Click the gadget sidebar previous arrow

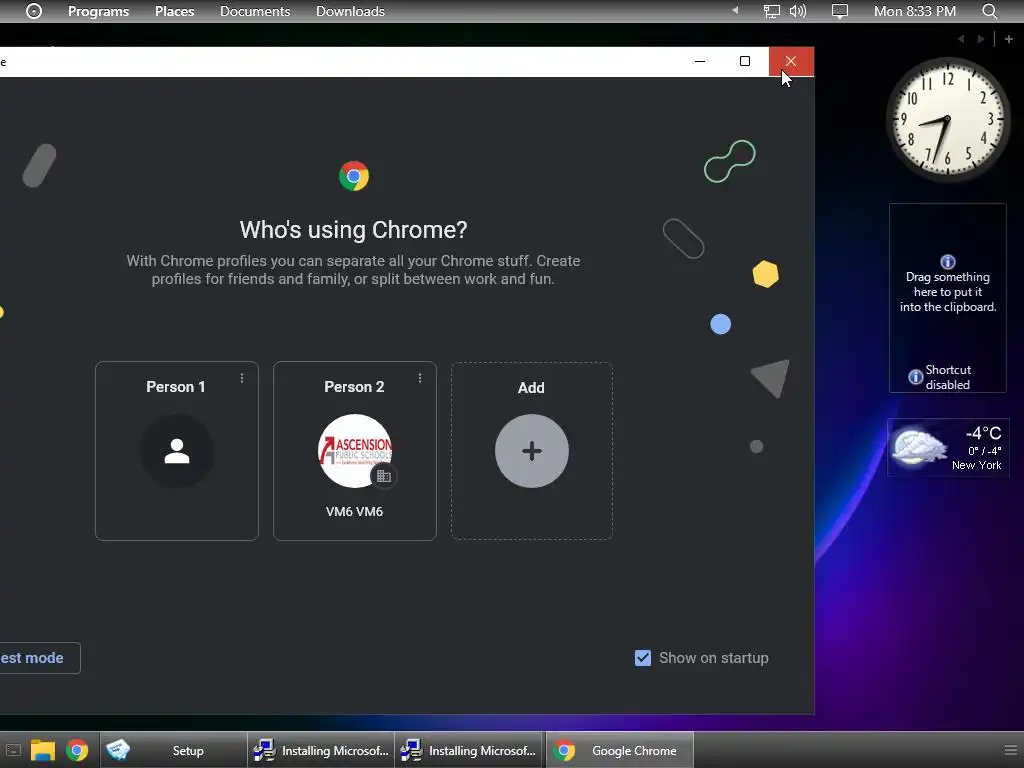(x=961, y=39)
